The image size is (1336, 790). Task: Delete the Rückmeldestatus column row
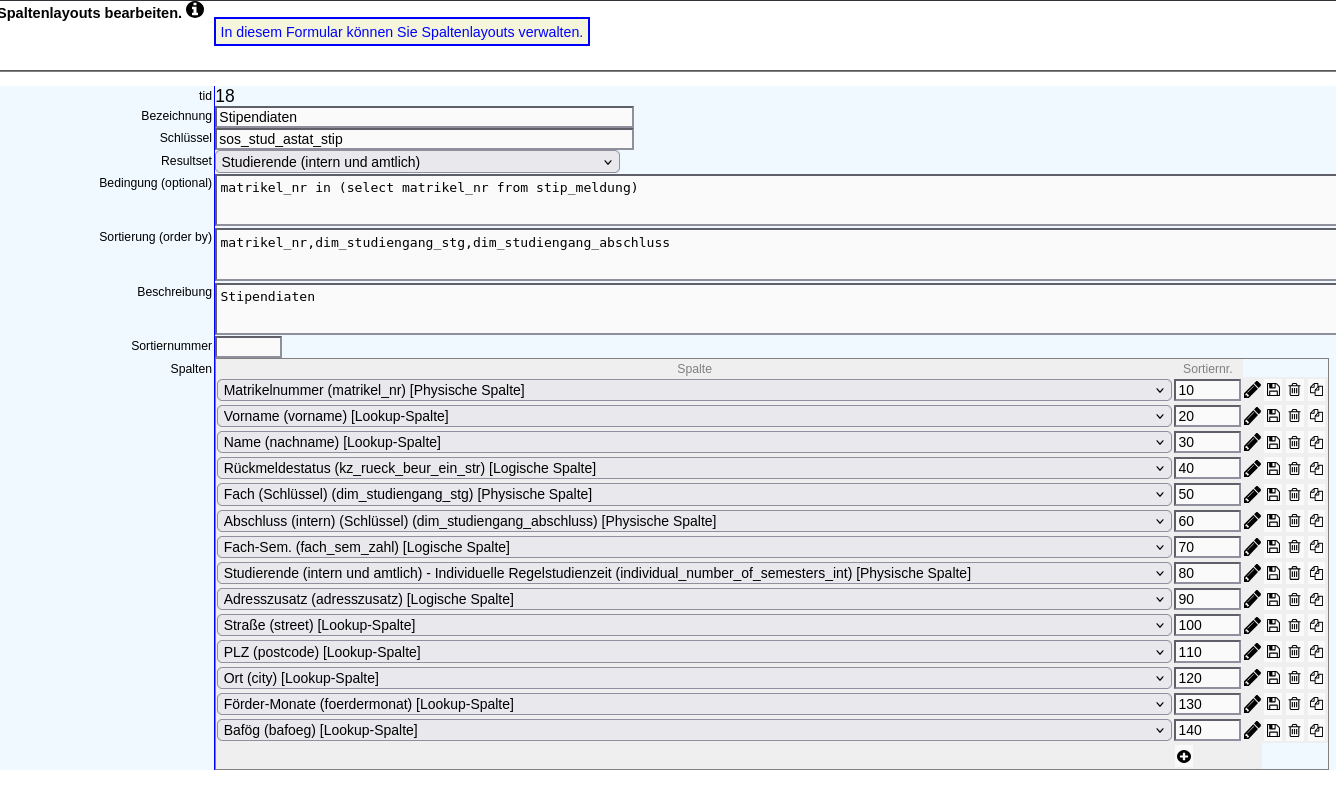[x=1294, y=468]
